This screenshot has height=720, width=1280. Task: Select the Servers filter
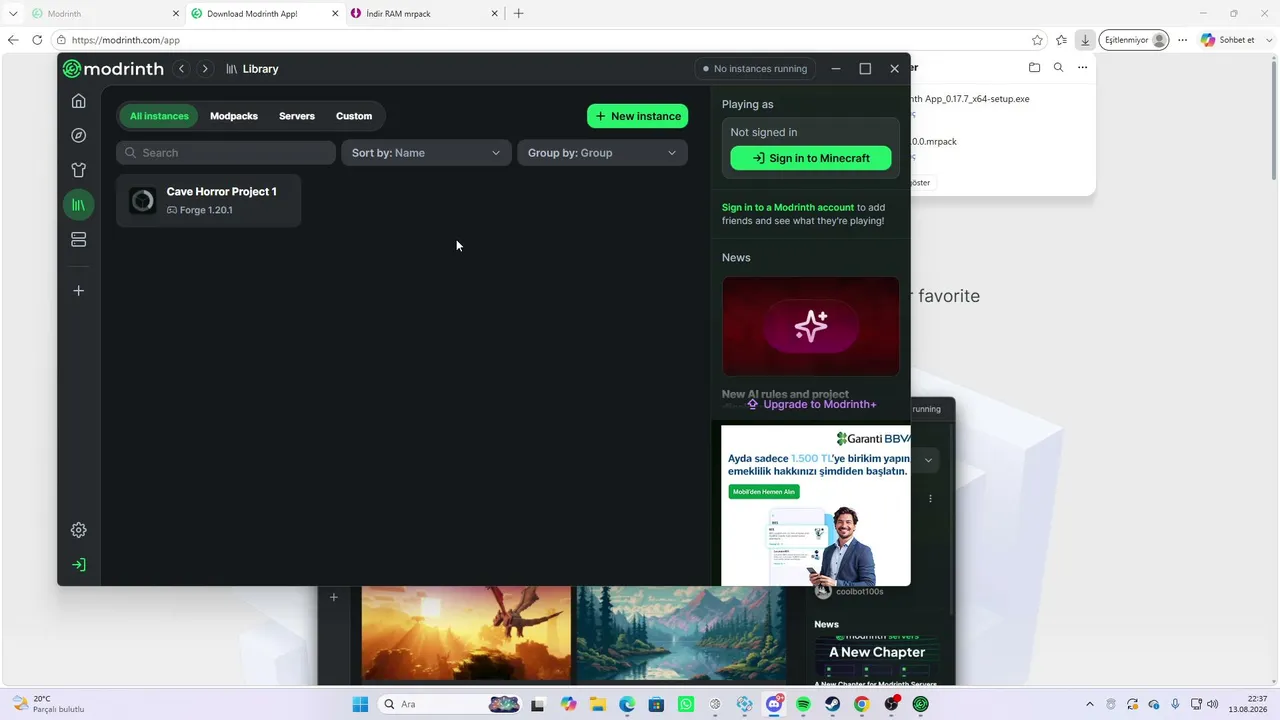tap(297, 116)
